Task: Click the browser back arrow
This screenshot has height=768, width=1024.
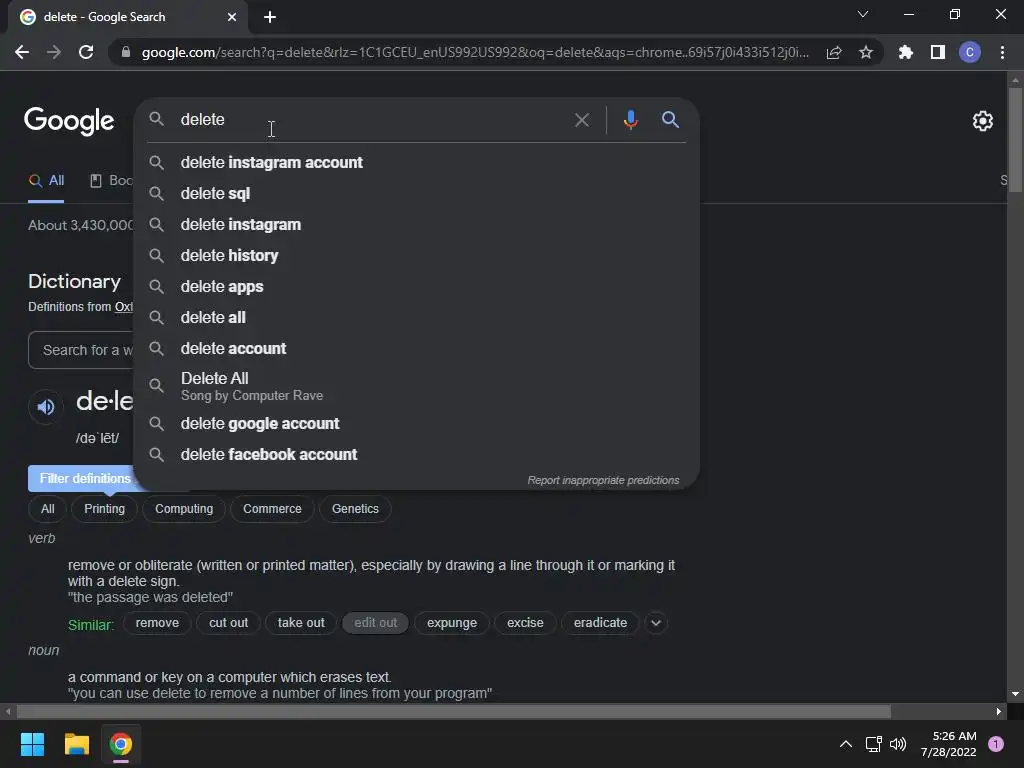Action: (x=22, y=52)
